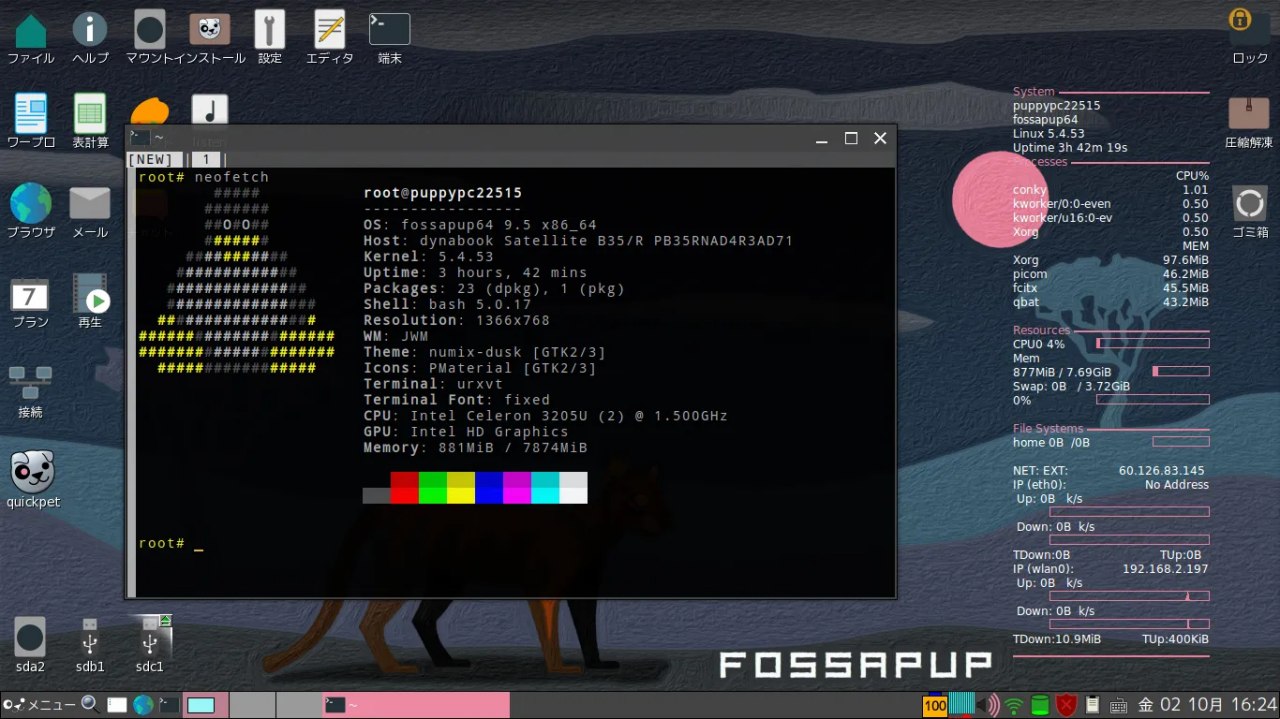
Task: Close the terminal window
Action: coord(880,138)
